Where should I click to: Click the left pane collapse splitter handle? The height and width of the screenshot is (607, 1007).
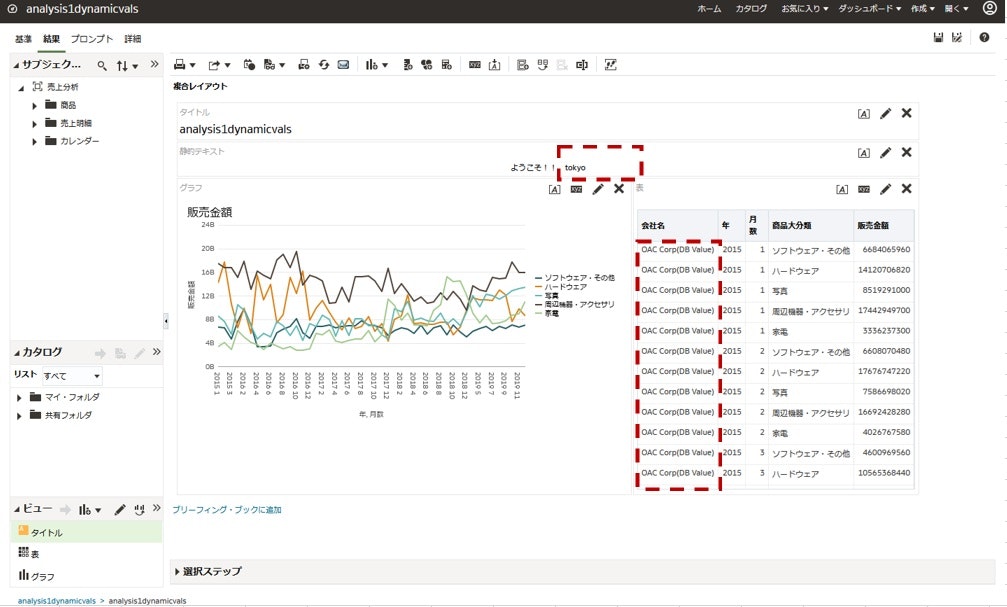coord(166,320)
